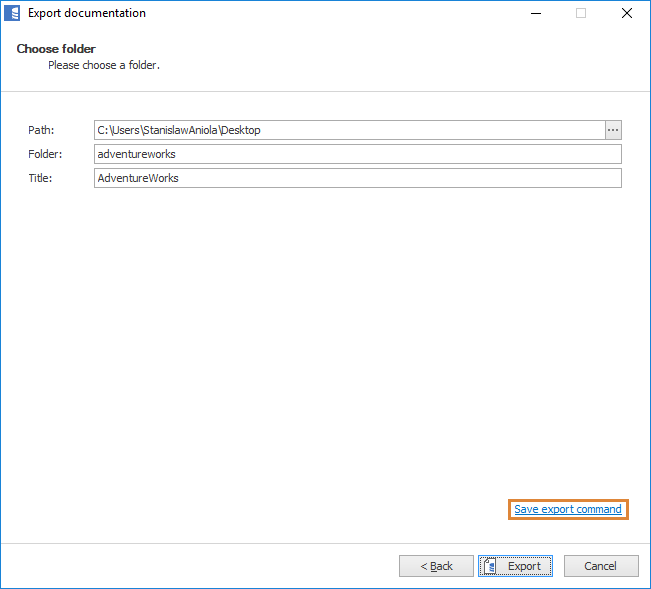Click the Folder label

coord(45,154)
